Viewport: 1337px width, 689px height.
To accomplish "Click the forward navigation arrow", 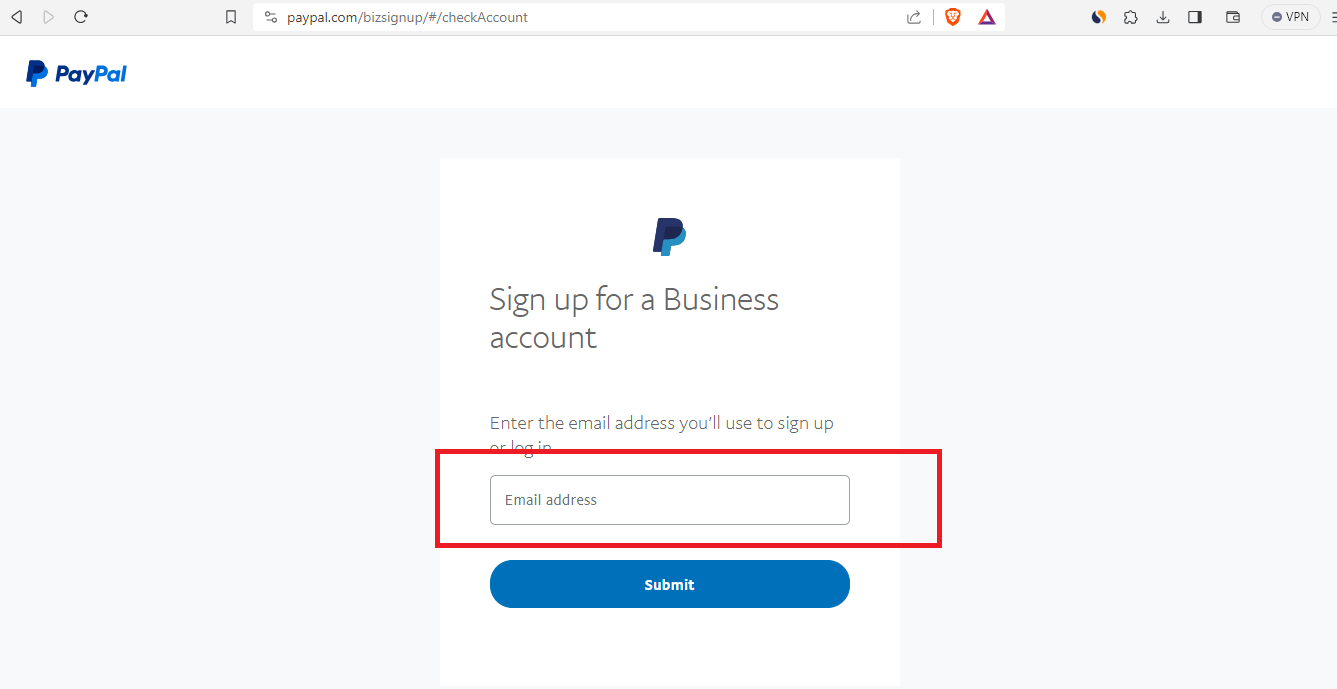I will [x=48, y=16].
